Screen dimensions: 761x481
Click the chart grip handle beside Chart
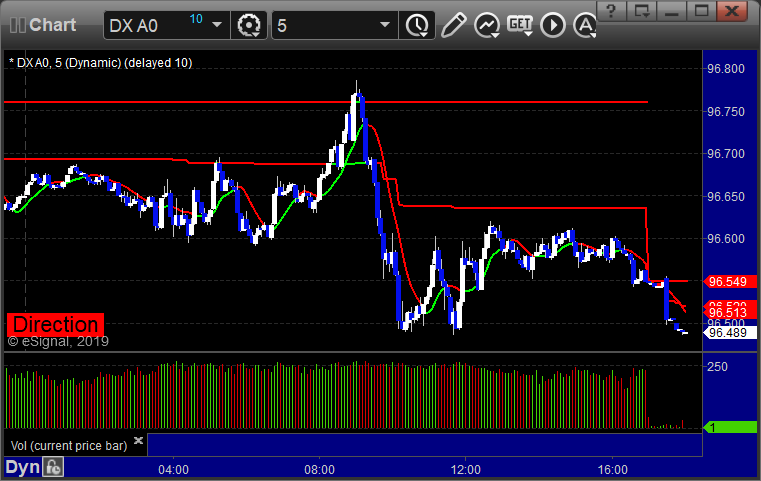point(18,25)
